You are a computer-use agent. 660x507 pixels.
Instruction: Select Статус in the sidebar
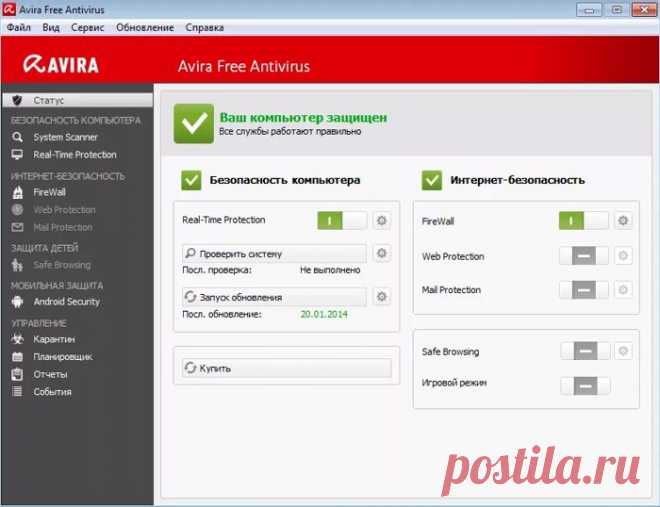77,100
